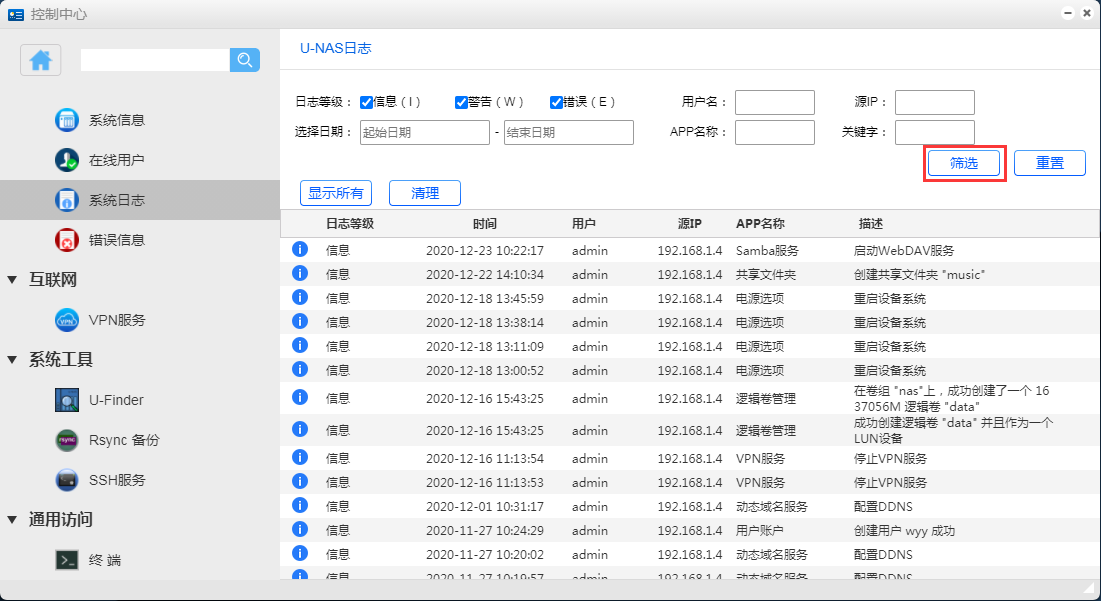Open VPN服务 settings
1101x601 pixels.
[116, 320]
